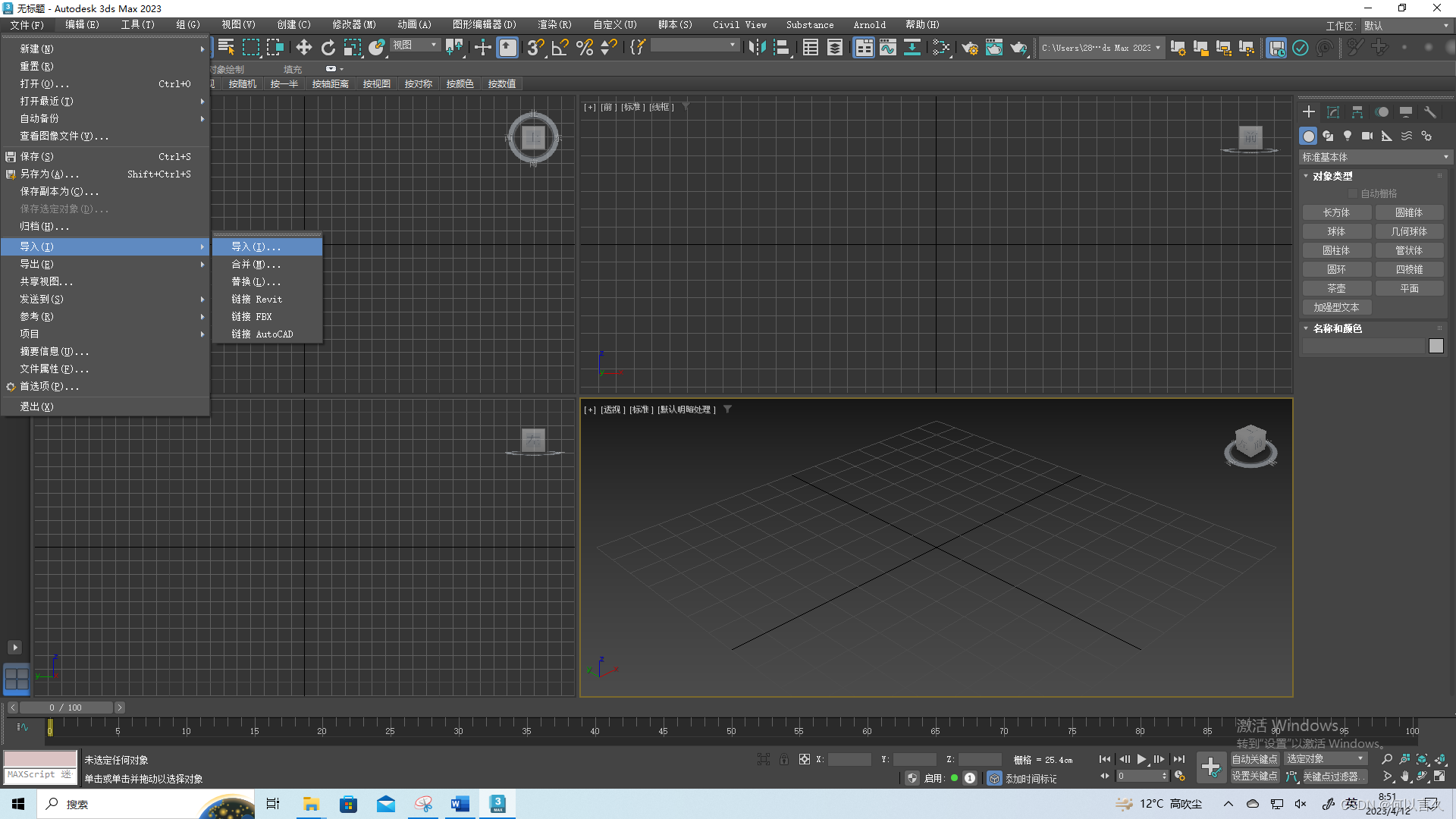Enable the 自动栅格 checkbox

(x=1352, y=193)
